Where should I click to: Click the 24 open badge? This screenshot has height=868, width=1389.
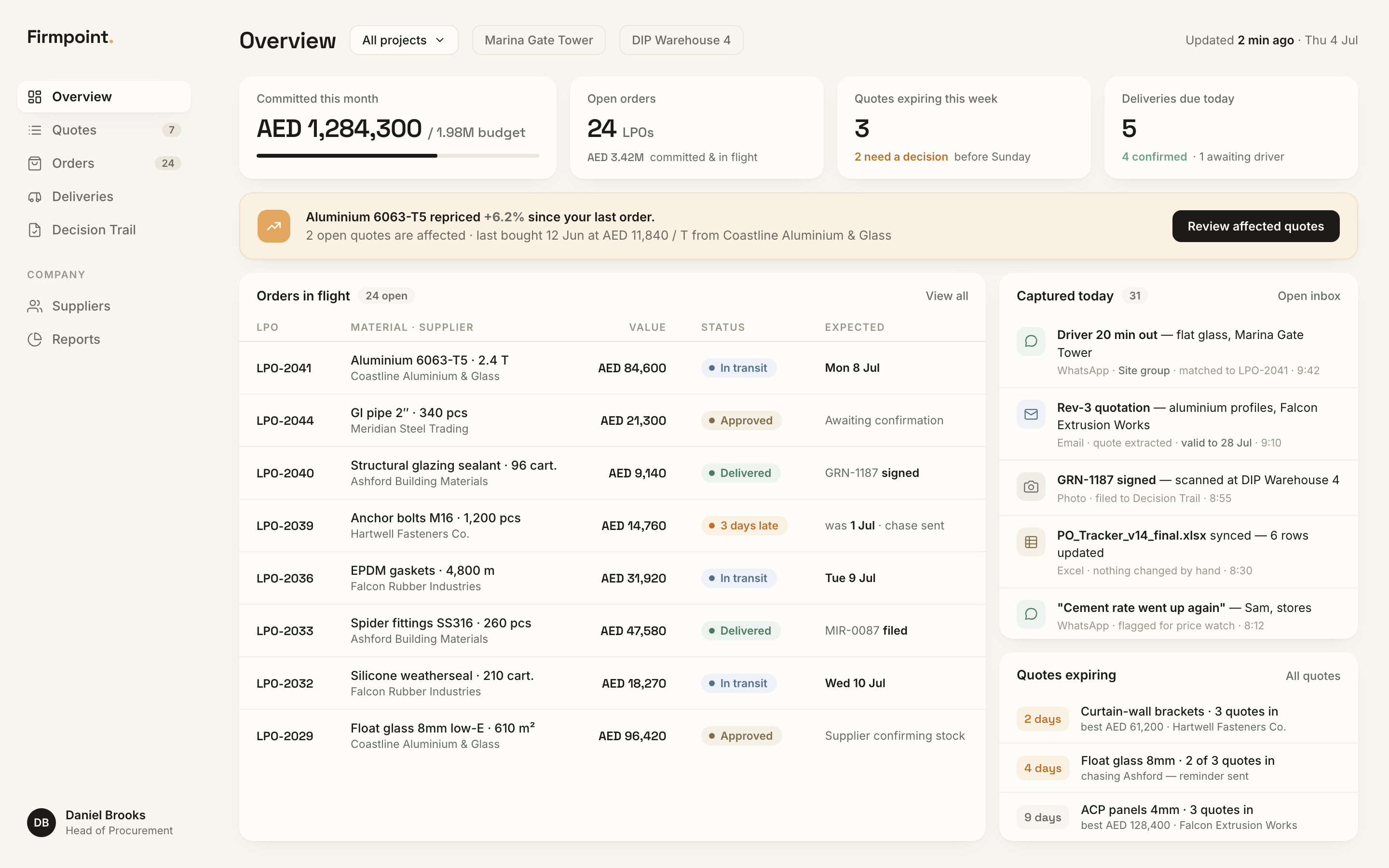tap(386, 296)
